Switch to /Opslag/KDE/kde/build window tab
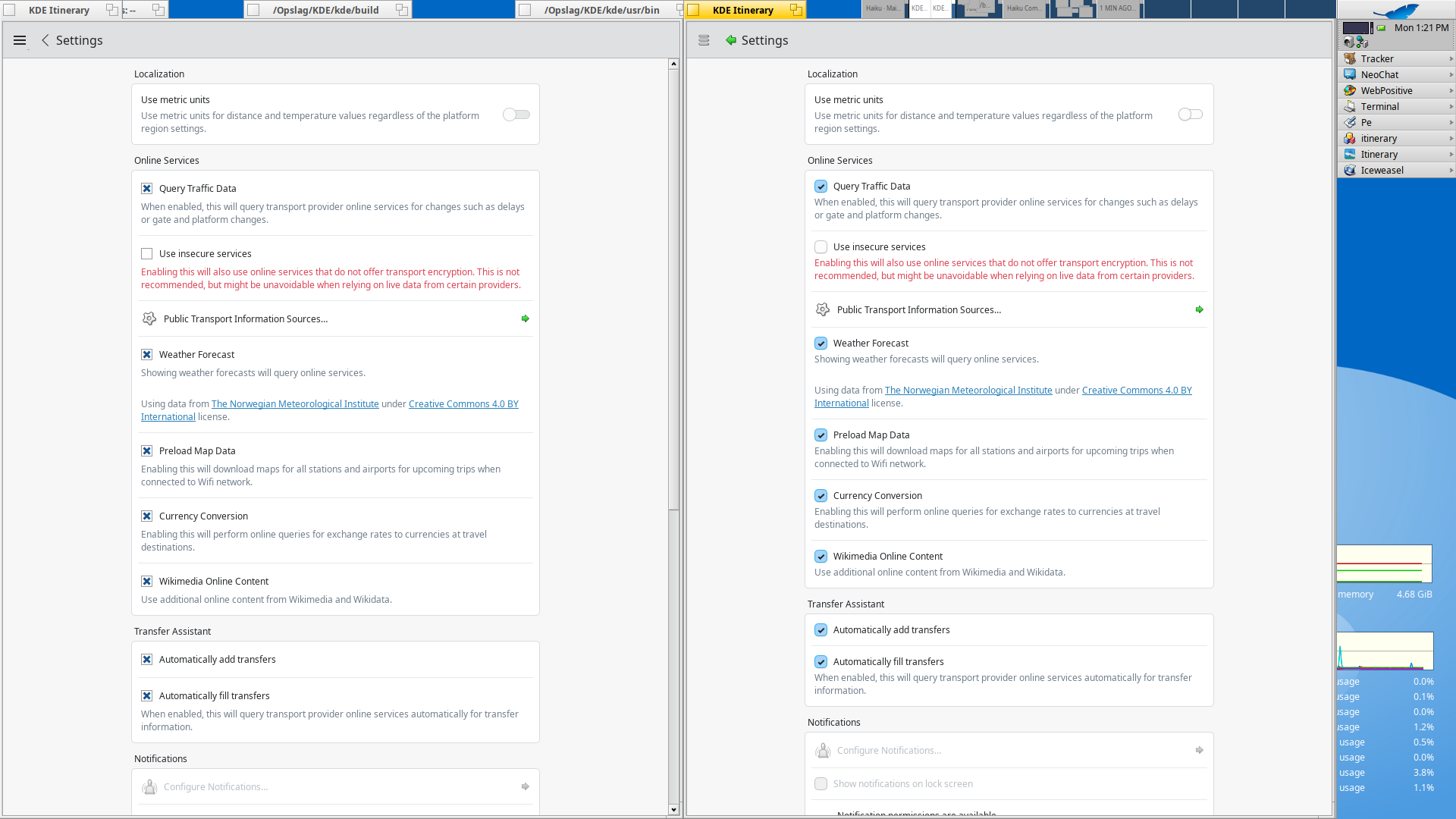The image size is (1456, 819). pos(326,10)
